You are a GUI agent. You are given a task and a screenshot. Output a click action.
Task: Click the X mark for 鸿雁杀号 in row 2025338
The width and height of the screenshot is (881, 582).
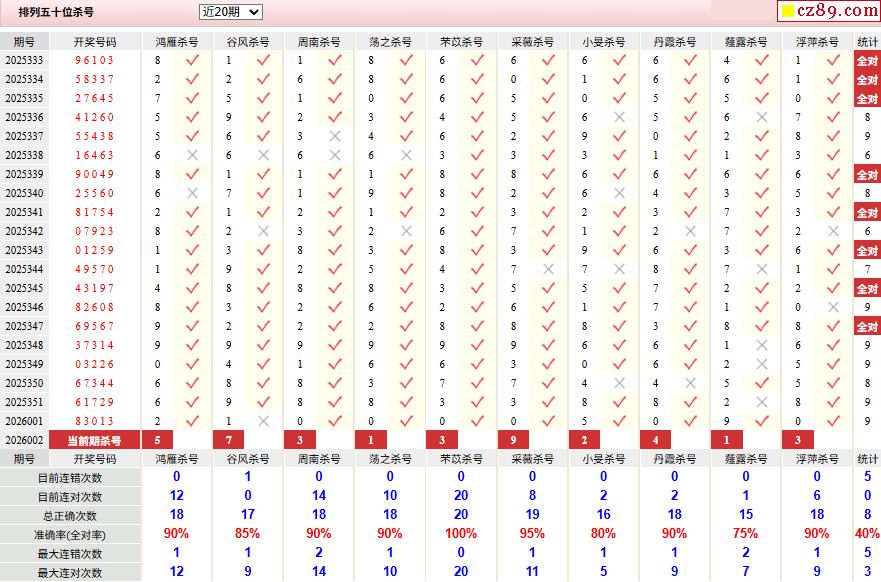tap(192, 155)
